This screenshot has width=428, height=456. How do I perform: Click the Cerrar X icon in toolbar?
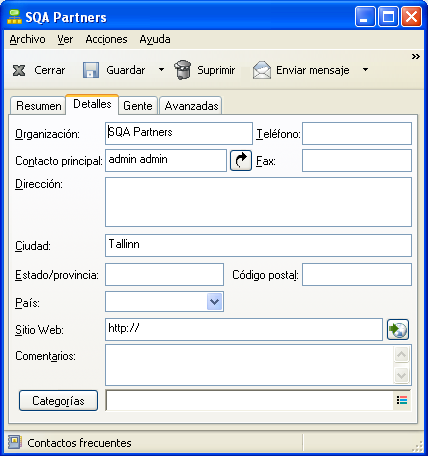point(19,70)
